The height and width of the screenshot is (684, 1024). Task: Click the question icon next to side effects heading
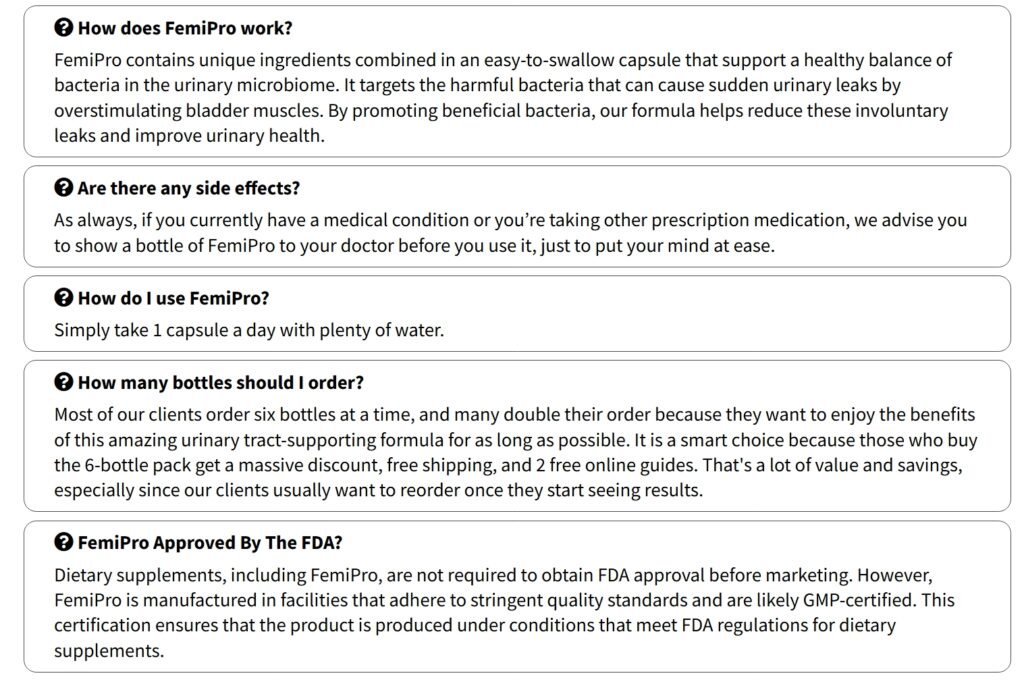tap(63, 188)
